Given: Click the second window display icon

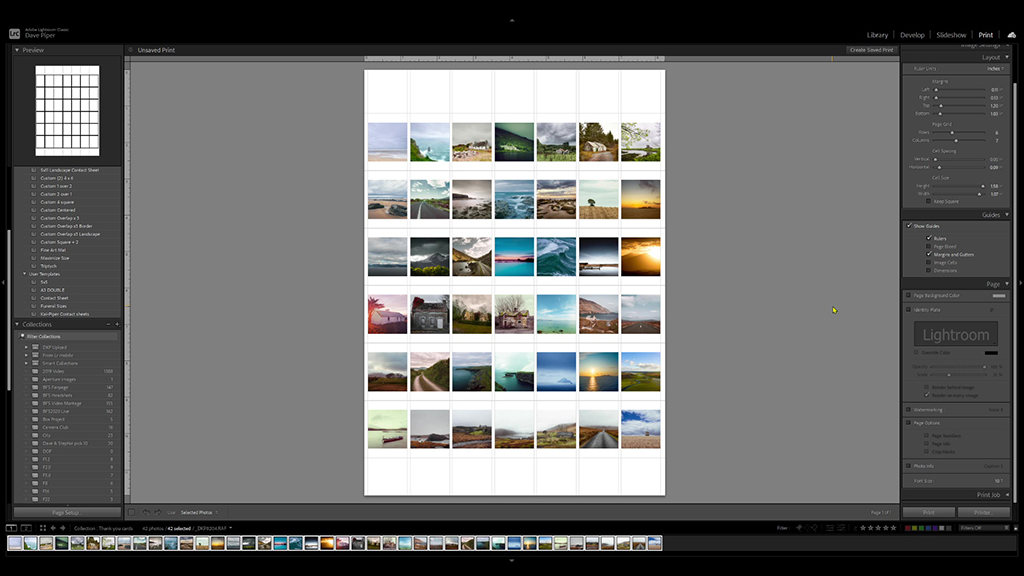Looking at the screenshot, I should pos(26,528).
